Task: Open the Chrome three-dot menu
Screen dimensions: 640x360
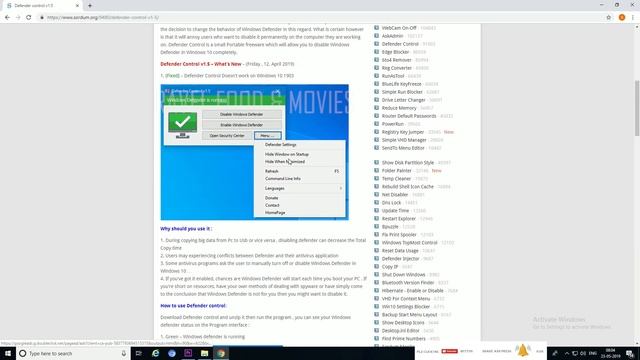Action: click(x=633, y=18)
